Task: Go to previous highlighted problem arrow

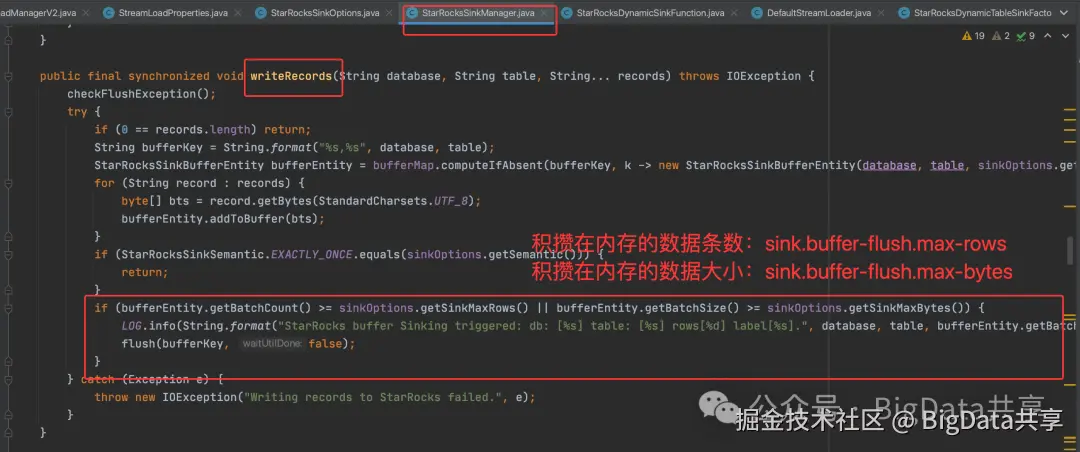Action: pyautogui.click(x=1046, y=36)
